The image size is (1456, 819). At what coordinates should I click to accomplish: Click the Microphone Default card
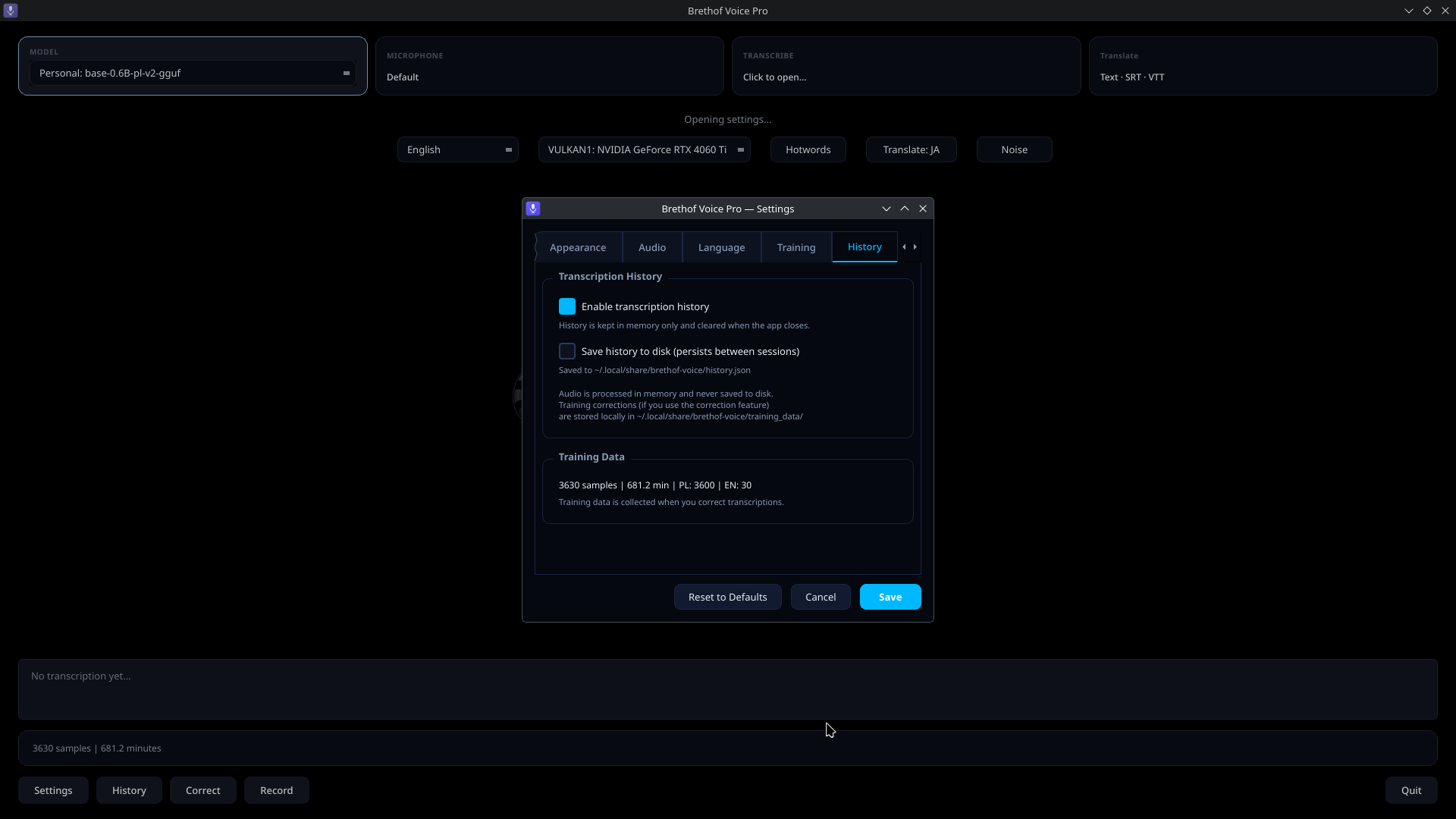550,66
